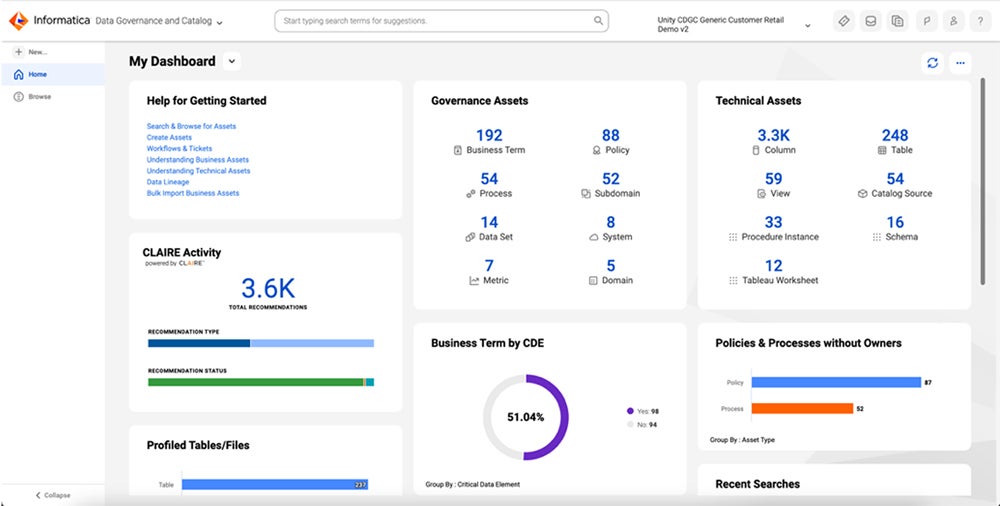Viewport: 1000px width, 506px height.
Task: Open the user profile icon
Action: [x=953, y=21]
